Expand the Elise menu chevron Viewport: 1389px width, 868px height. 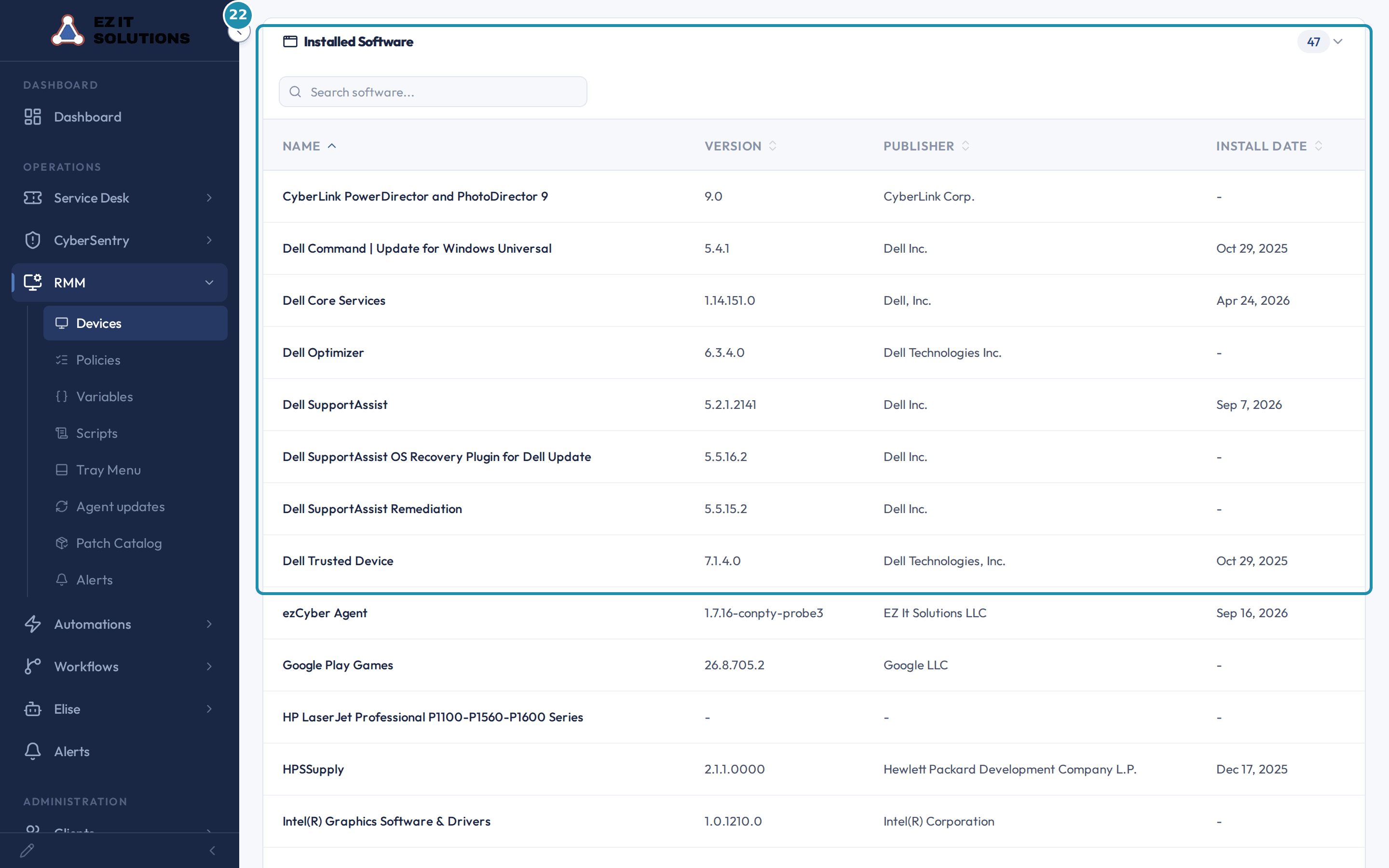(x=209, y=709)
